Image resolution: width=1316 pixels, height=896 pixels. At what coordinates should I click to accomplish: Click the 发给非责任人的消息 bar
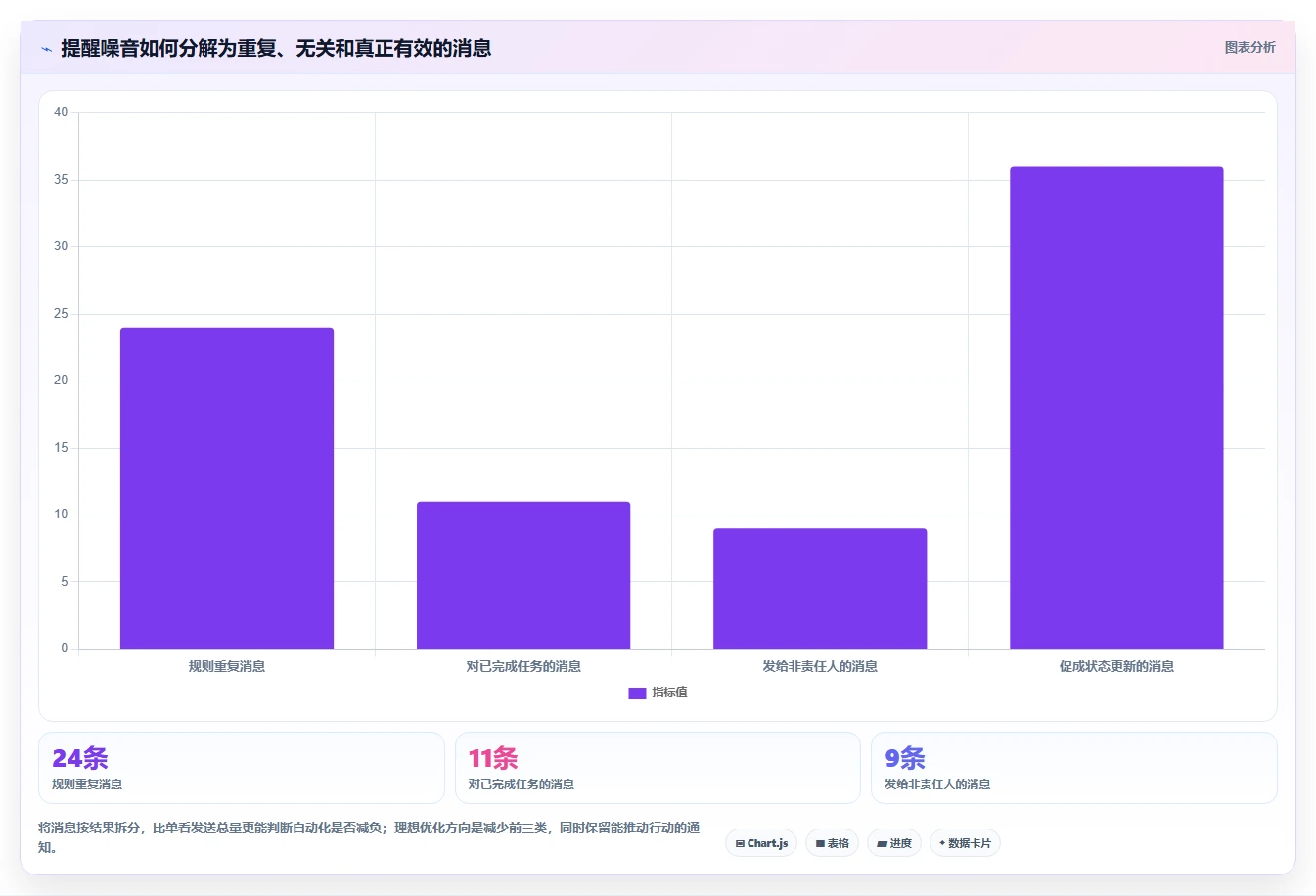point(820,589)
